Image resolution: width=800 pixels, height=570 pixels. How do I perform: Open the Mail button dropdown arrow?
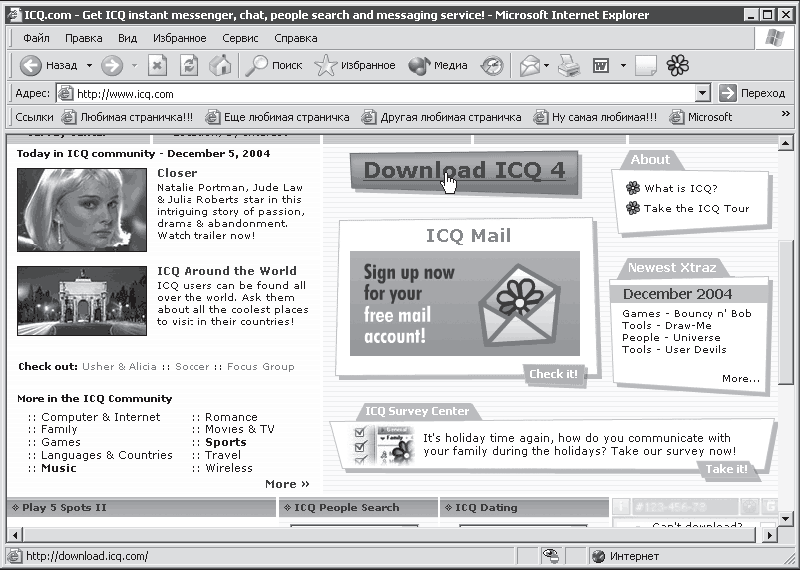(546, 65)
